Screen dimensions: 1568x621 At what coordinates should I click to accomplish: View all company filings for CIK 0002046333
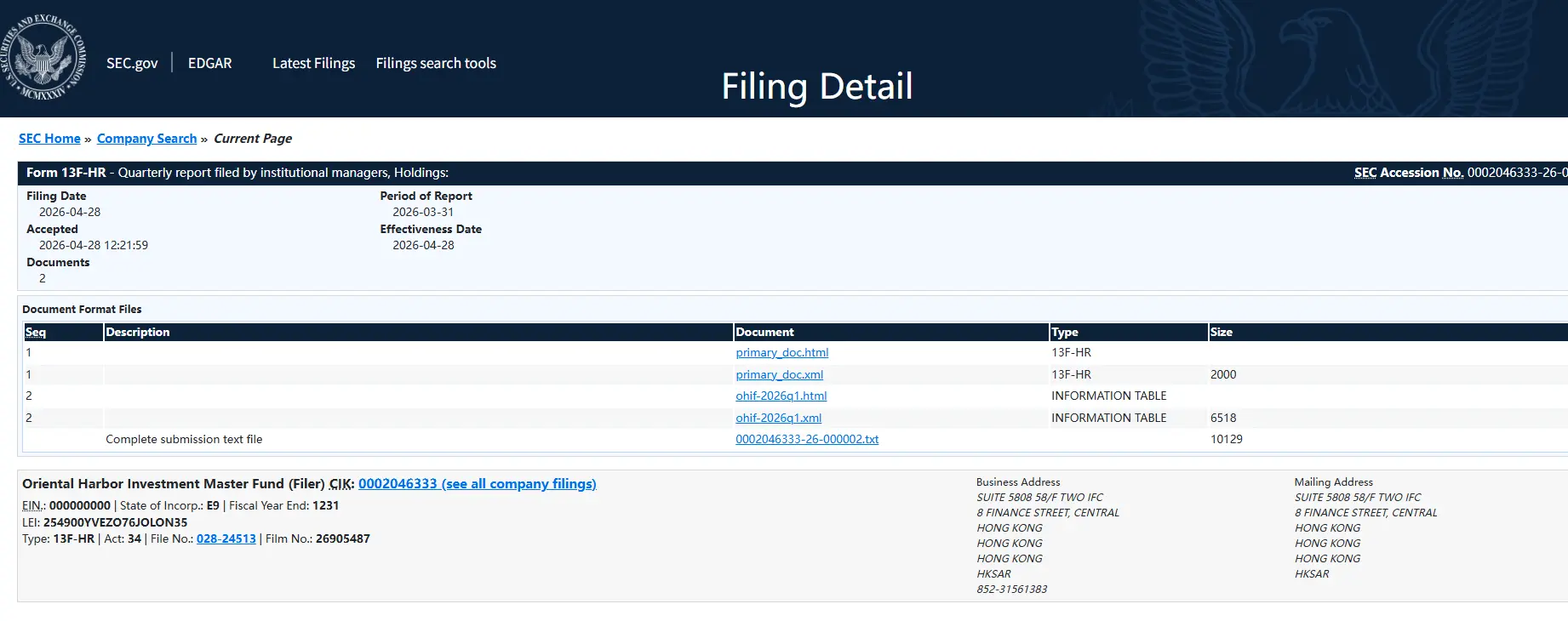click(x=477, y=484)
